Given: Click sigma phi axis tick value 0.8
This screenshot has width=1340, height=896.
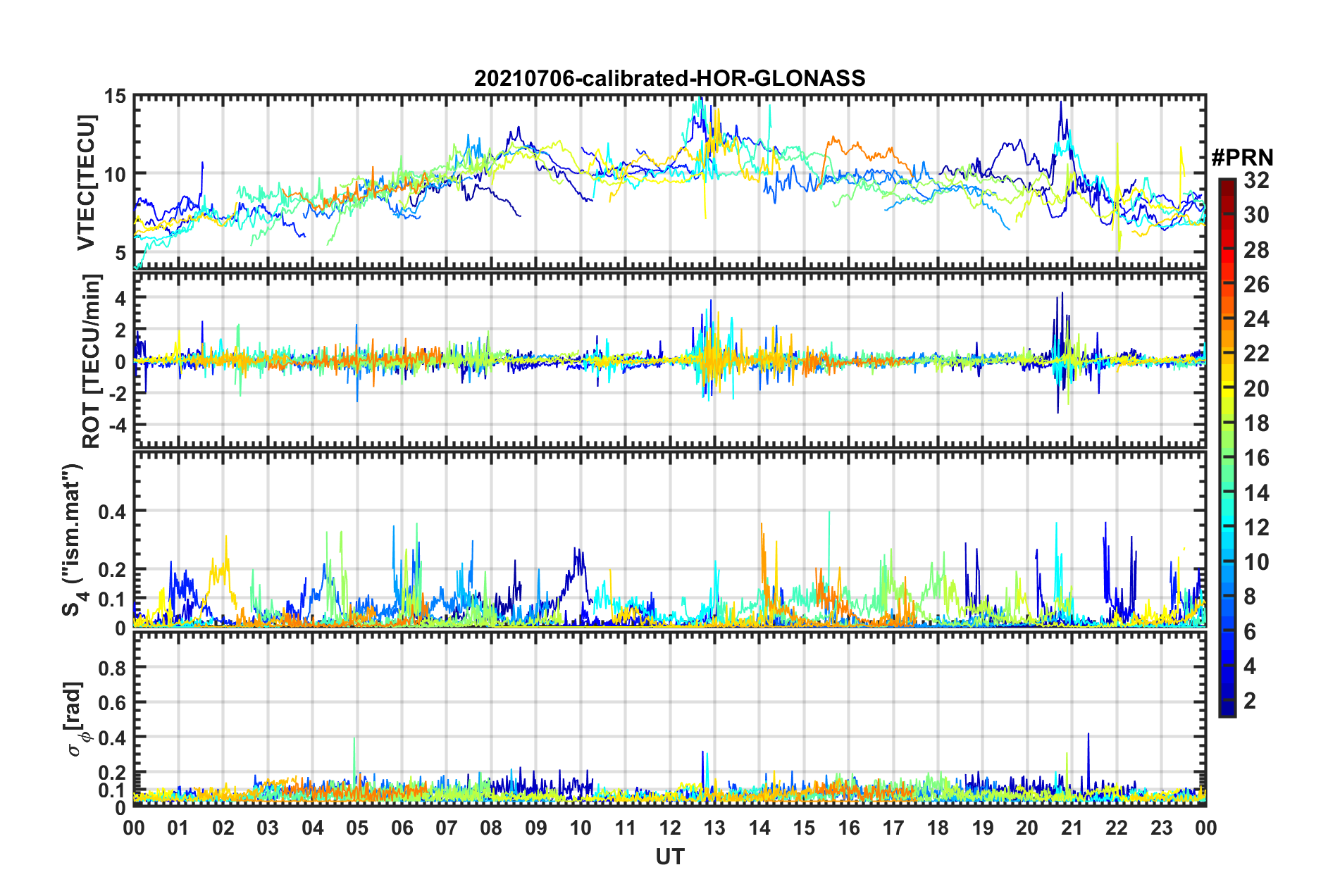Looking at the screenshot, I should click(x=112, y=667).
